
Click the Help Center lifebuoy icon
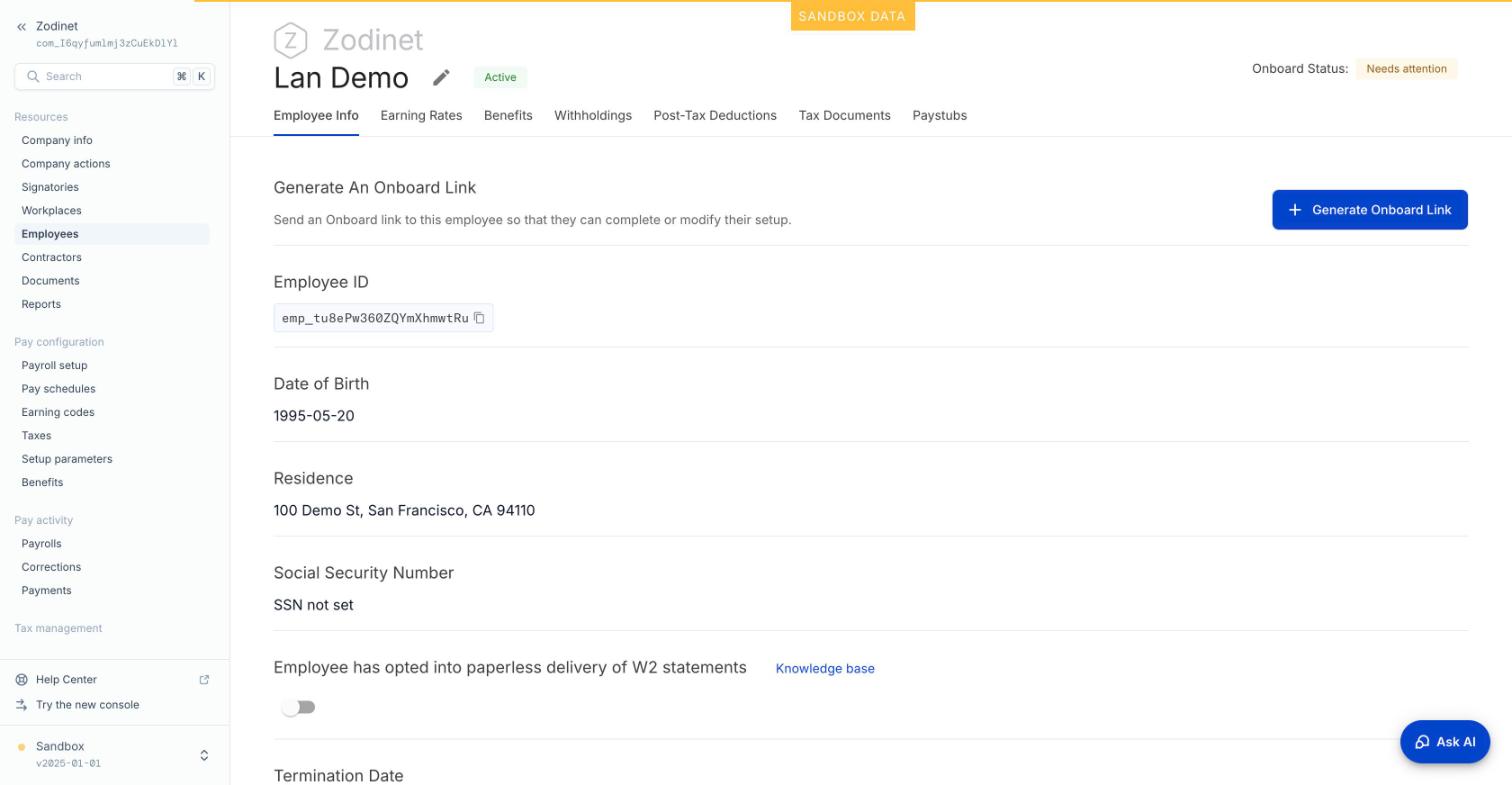pyautogui.click(x=21, y=680)
